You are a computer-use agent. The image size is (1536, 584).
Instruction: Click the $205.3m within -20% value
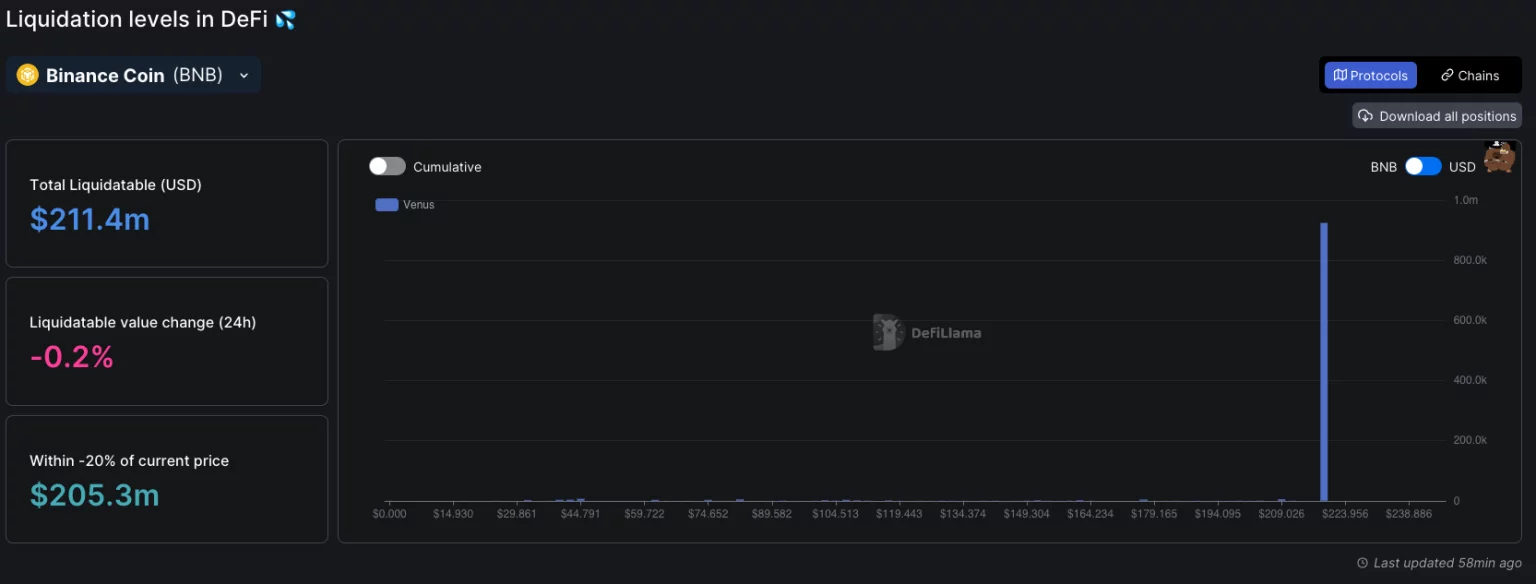pyautogui.click(x=95, y=495)
